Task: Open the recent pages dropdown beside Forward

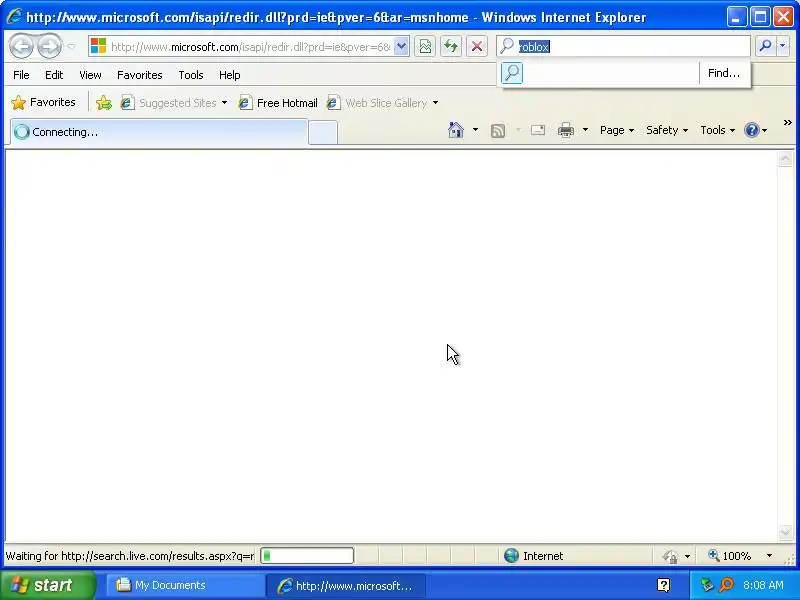Action: click(x=71, y=46)
